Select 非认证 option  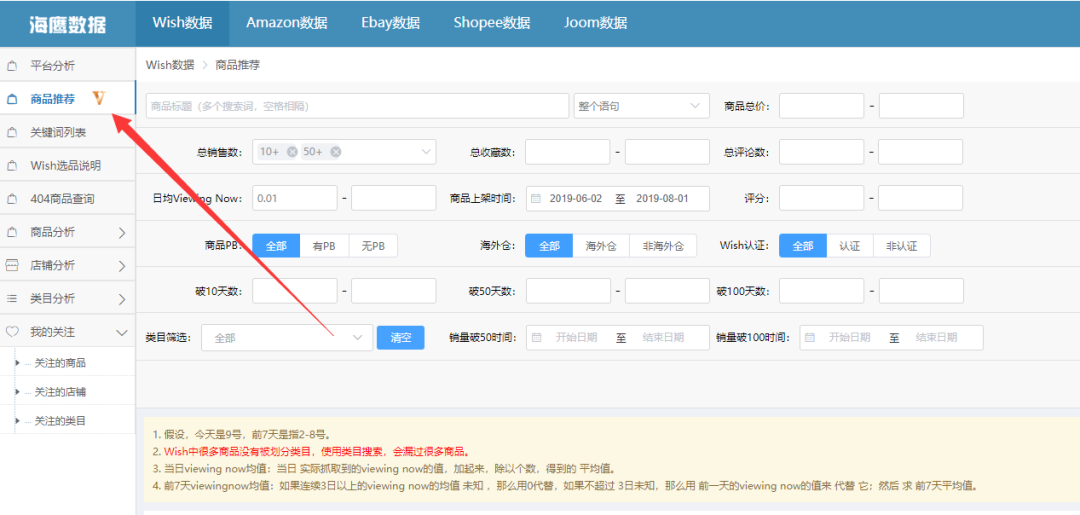[902, 246]
